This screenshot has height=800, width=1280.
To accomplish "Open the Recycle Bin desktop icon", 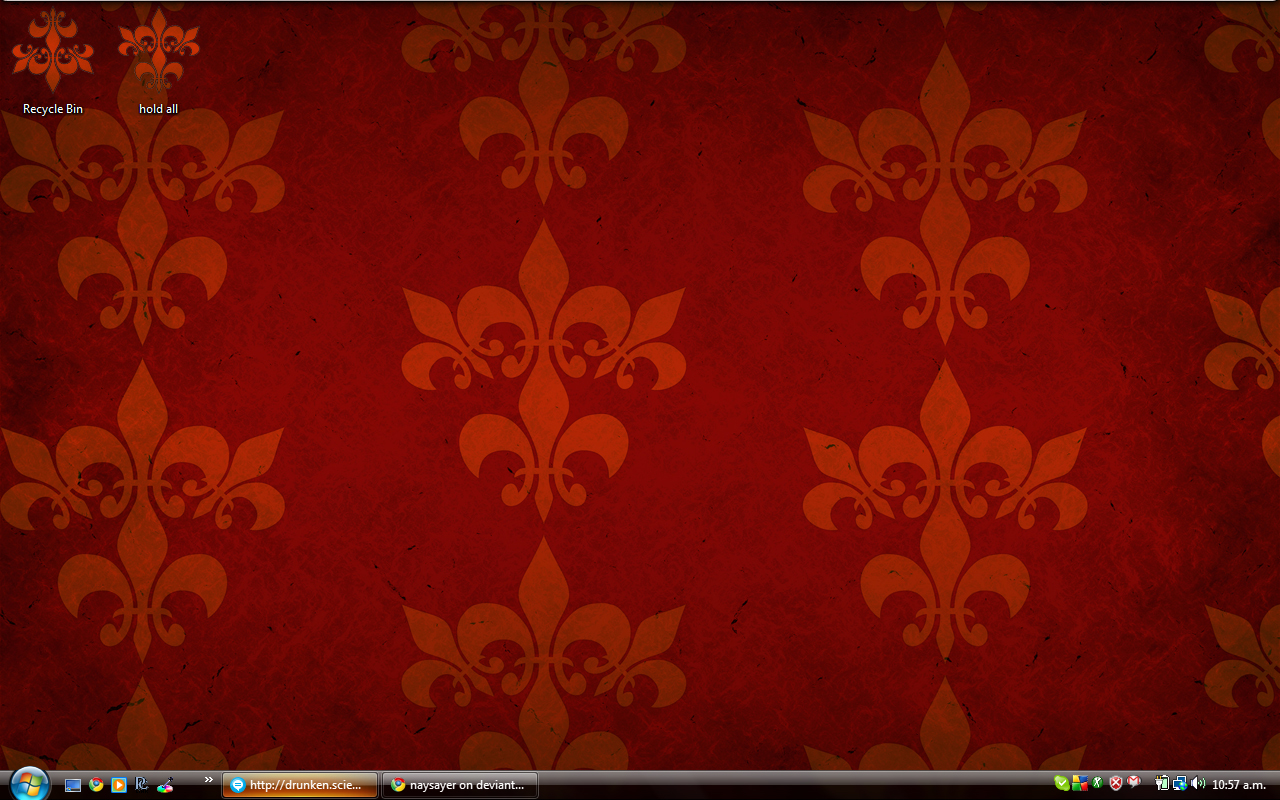I will point(53,62).
